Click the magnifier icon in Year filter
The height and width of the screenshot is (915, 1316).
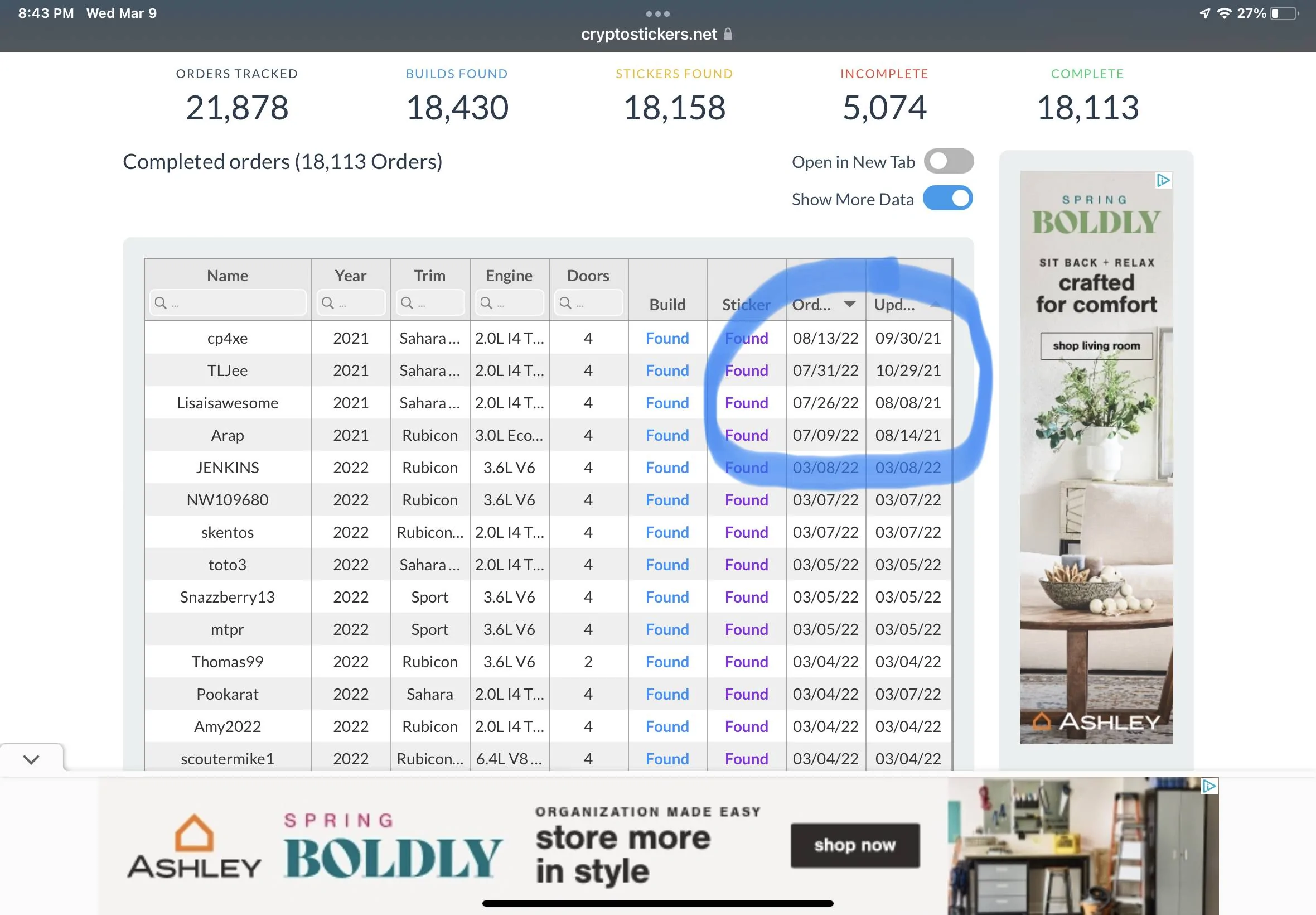328,303
